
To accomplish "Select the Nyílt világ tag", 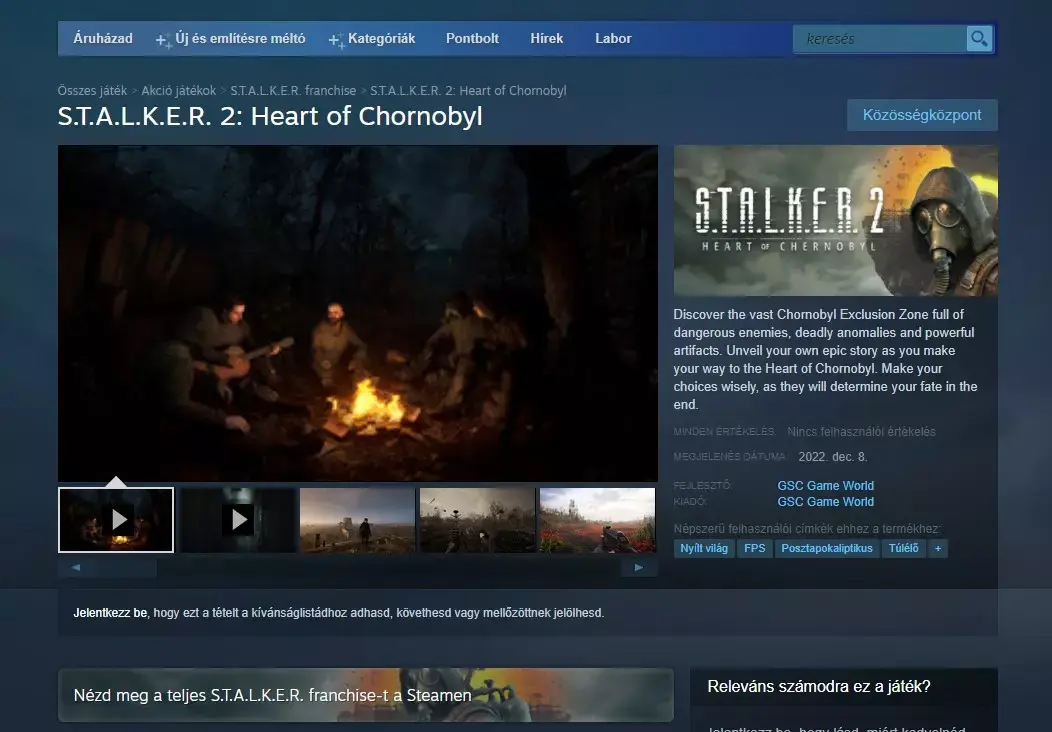I will [704, 548].
